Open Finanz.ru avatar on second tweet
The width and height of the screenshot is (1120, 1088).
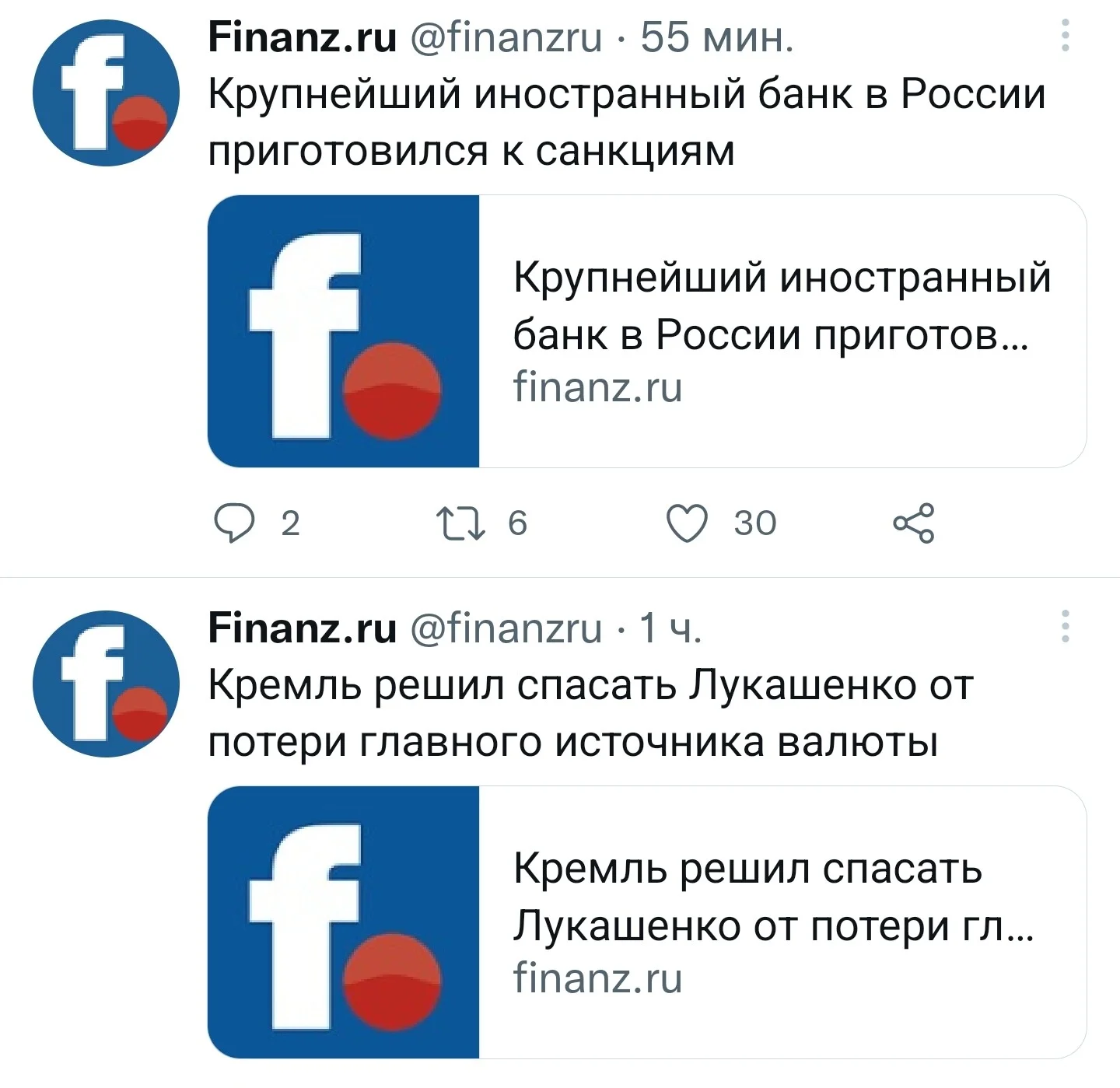(x=107, y=684)
